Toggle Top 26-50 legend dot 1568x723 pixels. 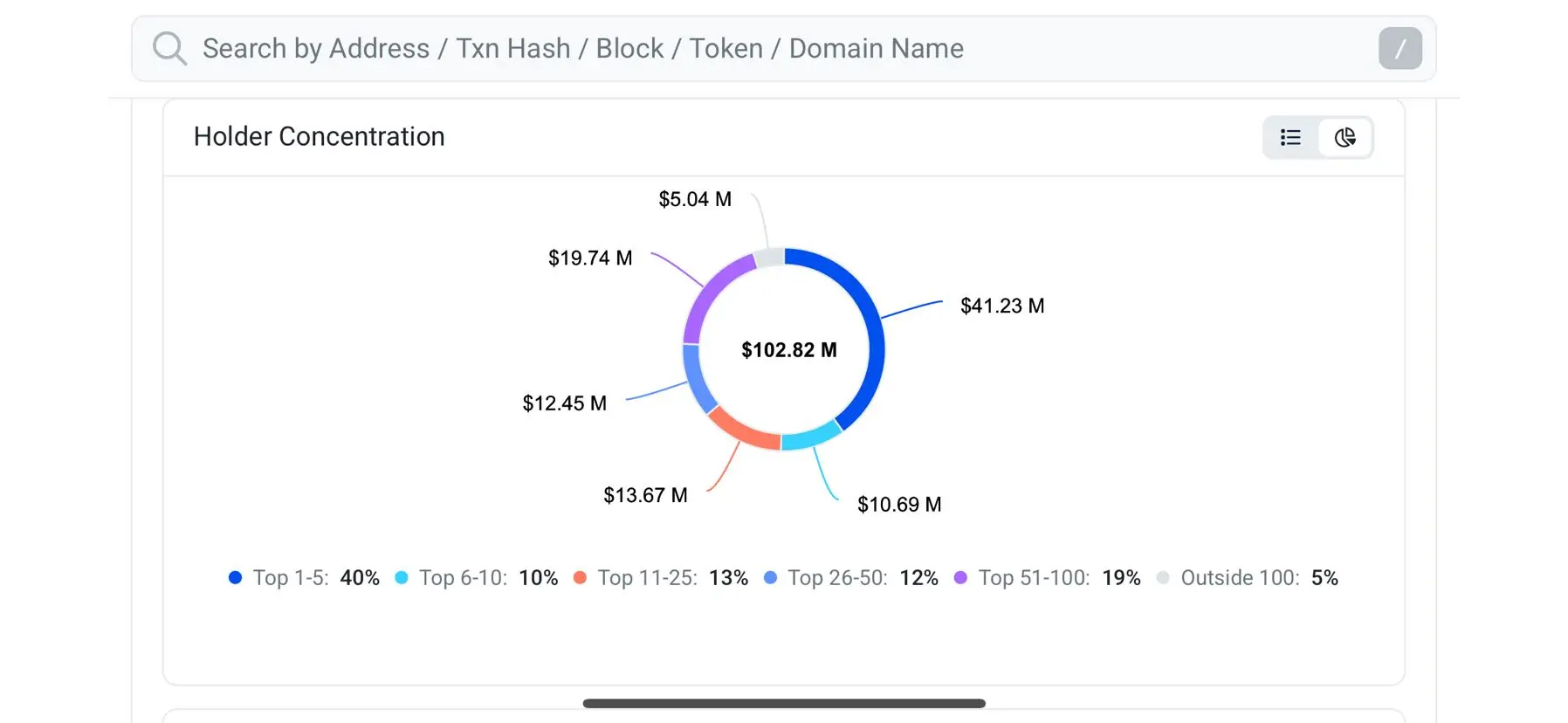770,577
